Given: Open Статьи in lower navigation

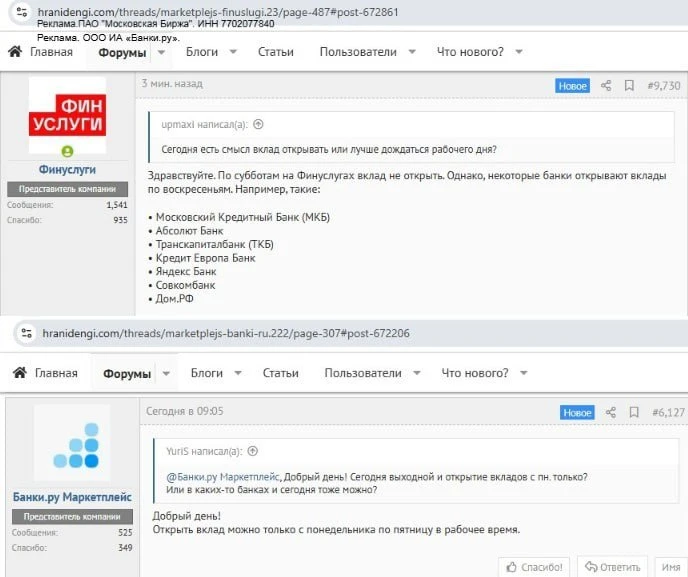Looking at the screenshot, I should [280, 373].
